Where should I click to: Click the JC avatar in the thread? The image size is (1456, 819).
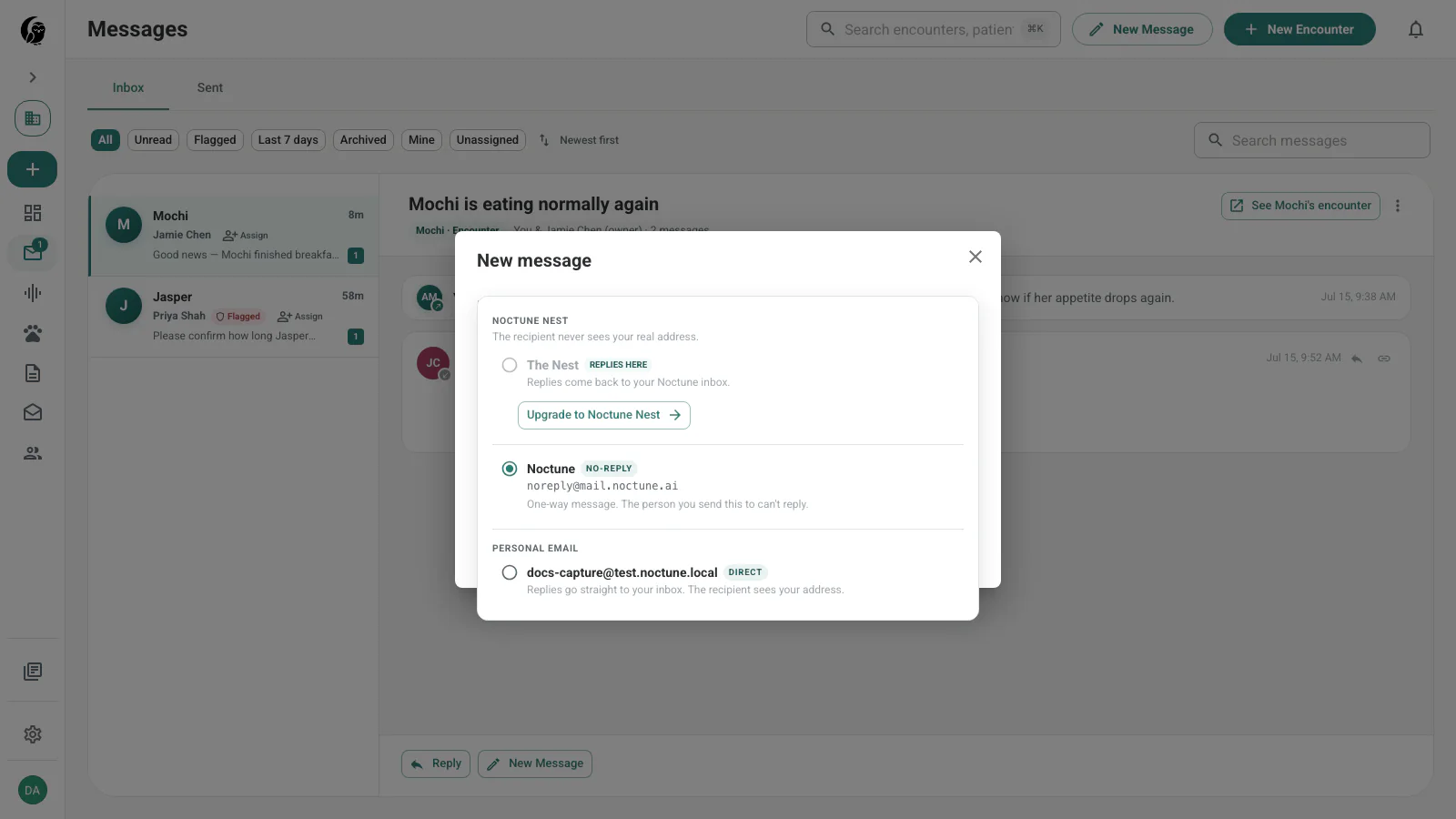pos(433,363)
